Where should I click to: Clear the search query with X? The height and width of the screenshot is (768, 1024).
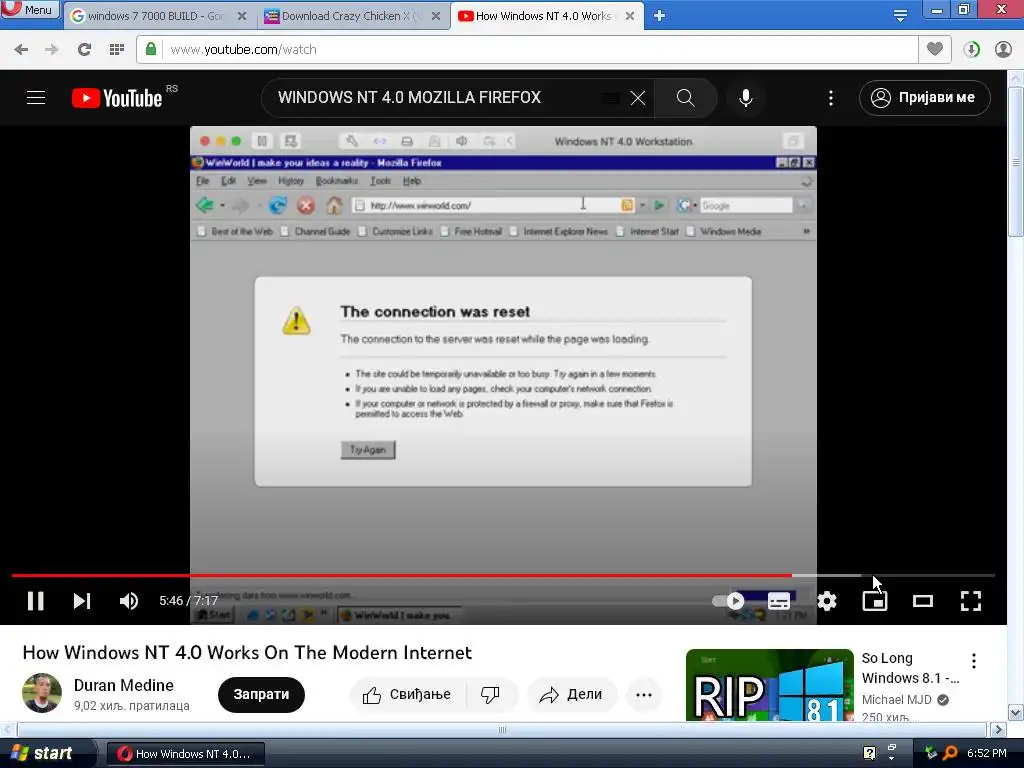pos(637,98)
